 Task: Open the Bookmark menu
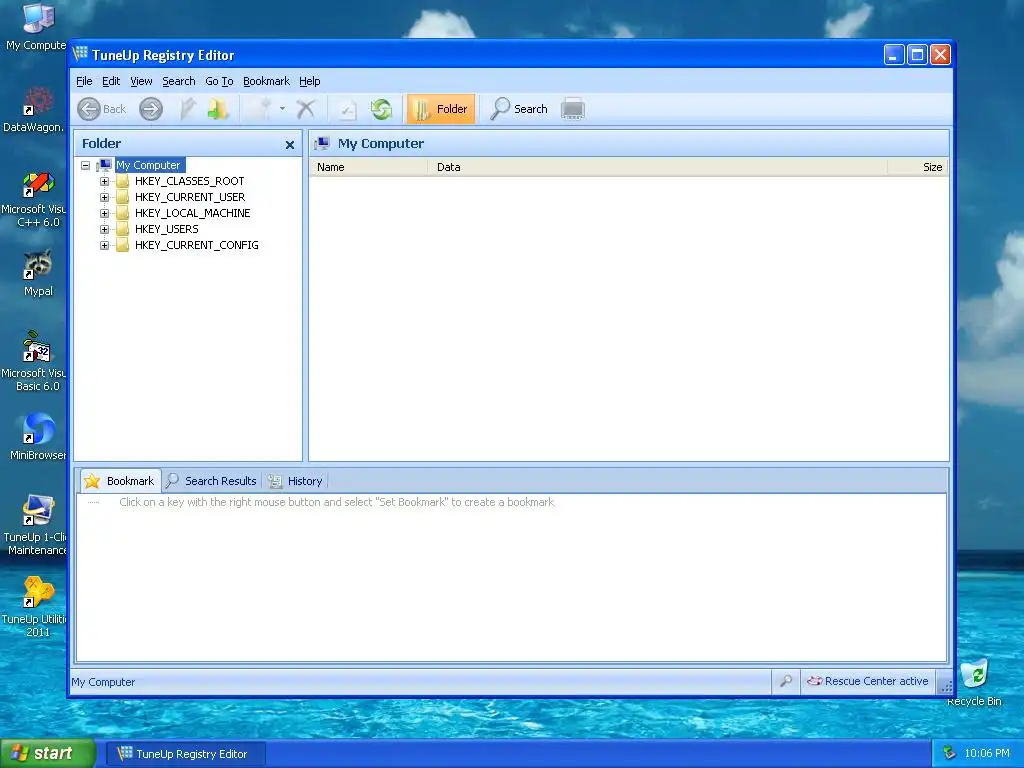click(266, 81)
